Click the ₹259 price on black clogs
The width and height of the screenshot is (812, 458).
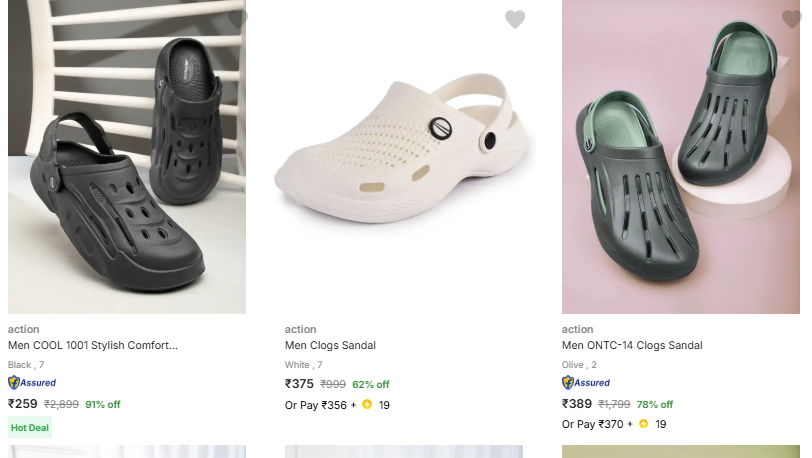(23, 404)
